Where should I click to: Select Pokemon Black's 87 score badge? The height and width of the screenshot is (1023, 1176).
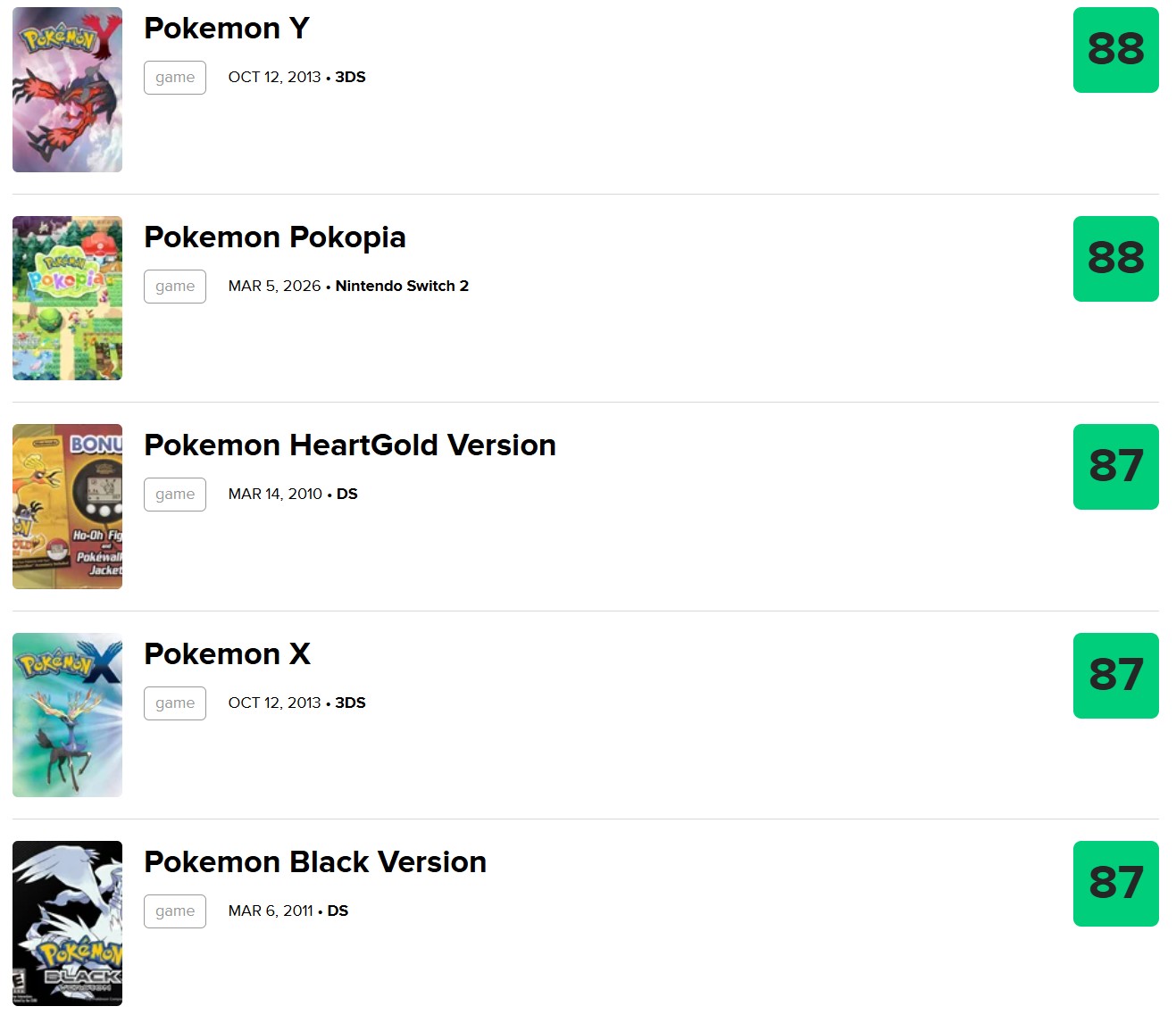point(1115,884)
